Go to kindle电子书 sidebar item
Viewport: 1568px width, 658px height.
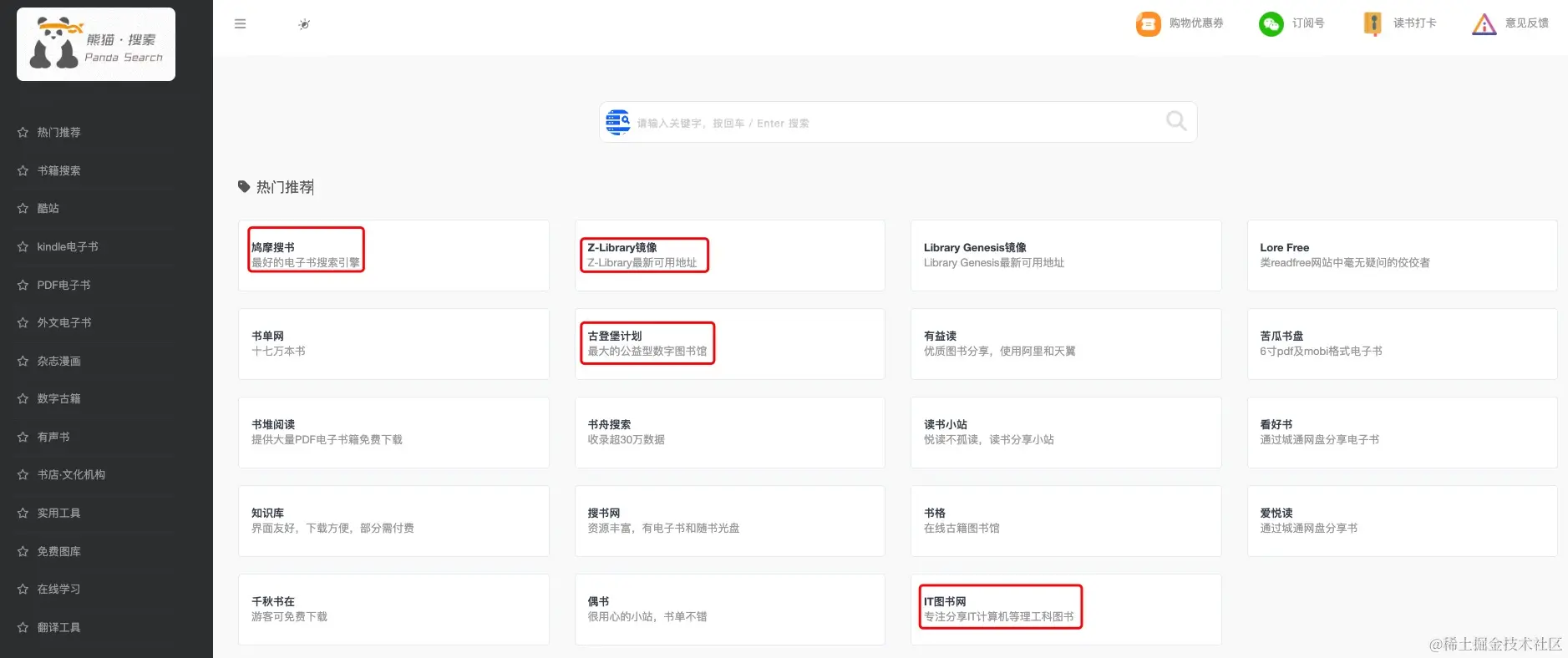(x=68, y=246)
